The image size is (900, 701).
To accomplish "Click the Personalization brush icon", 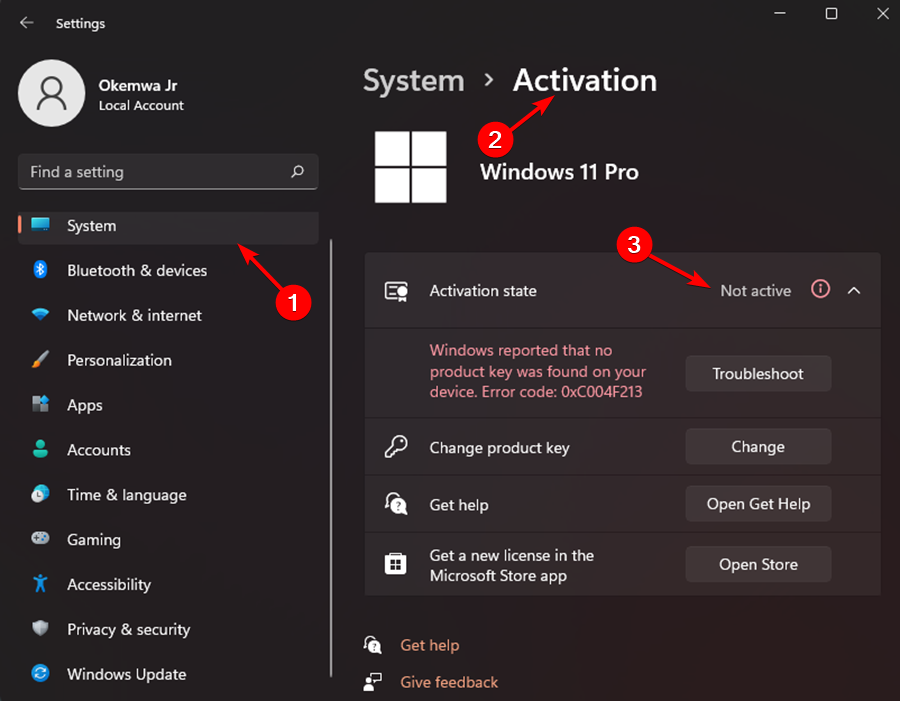I will coord(40,360).
